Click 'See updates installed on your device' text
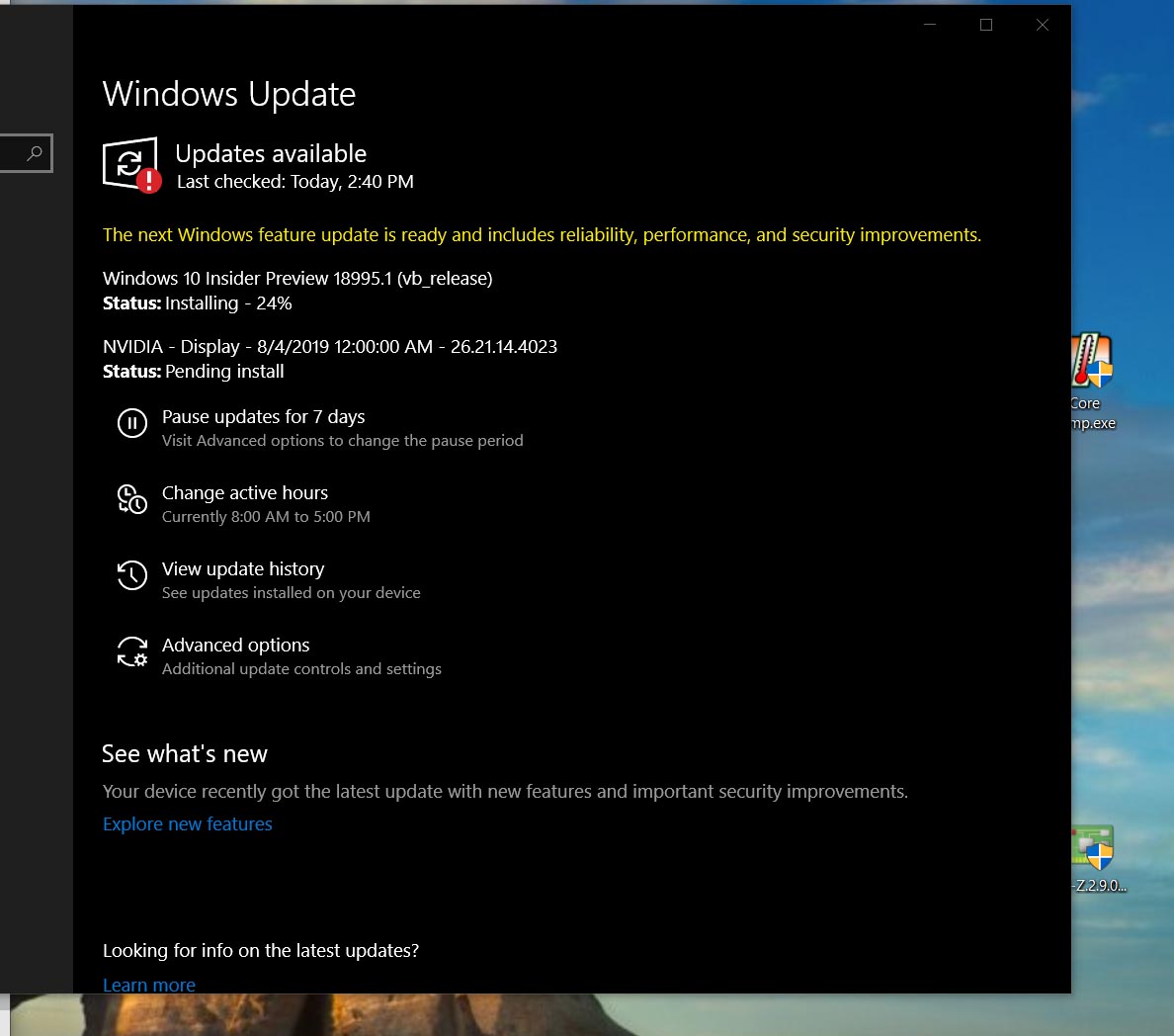 292,592
